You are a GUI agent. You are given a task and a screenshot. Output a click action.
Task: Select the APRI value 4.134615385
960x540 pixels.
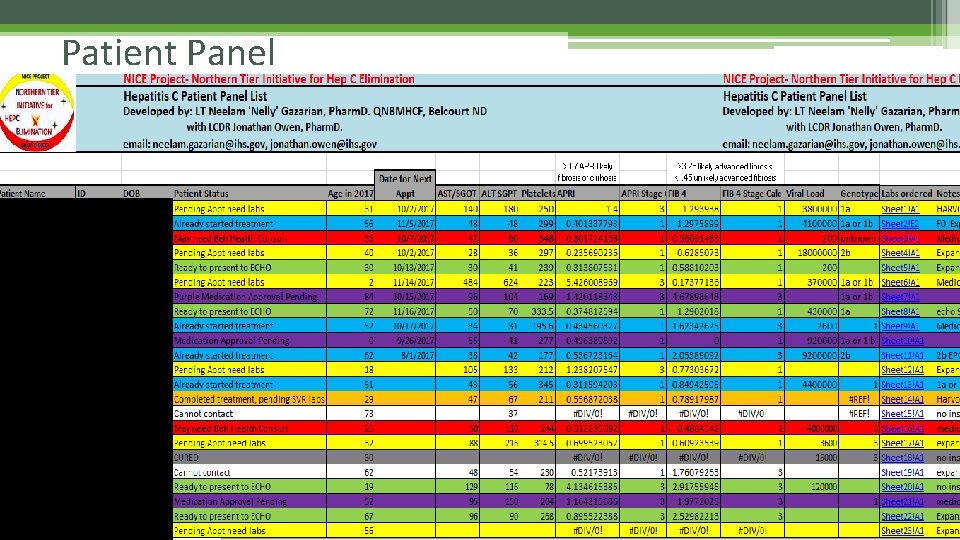[588, 487]
